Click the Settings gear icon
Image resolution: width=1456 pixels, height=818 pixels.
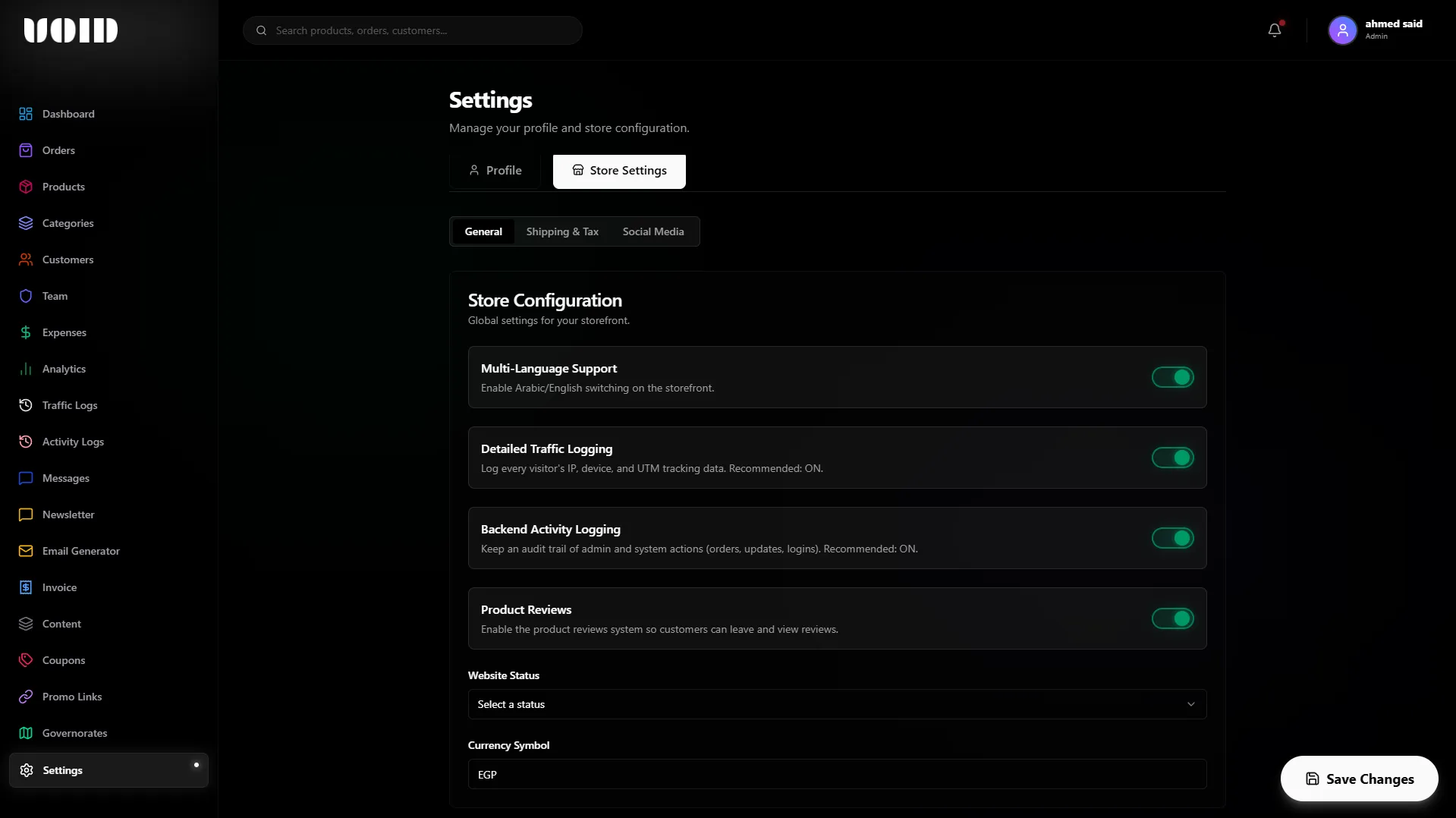tap(27, 770)
